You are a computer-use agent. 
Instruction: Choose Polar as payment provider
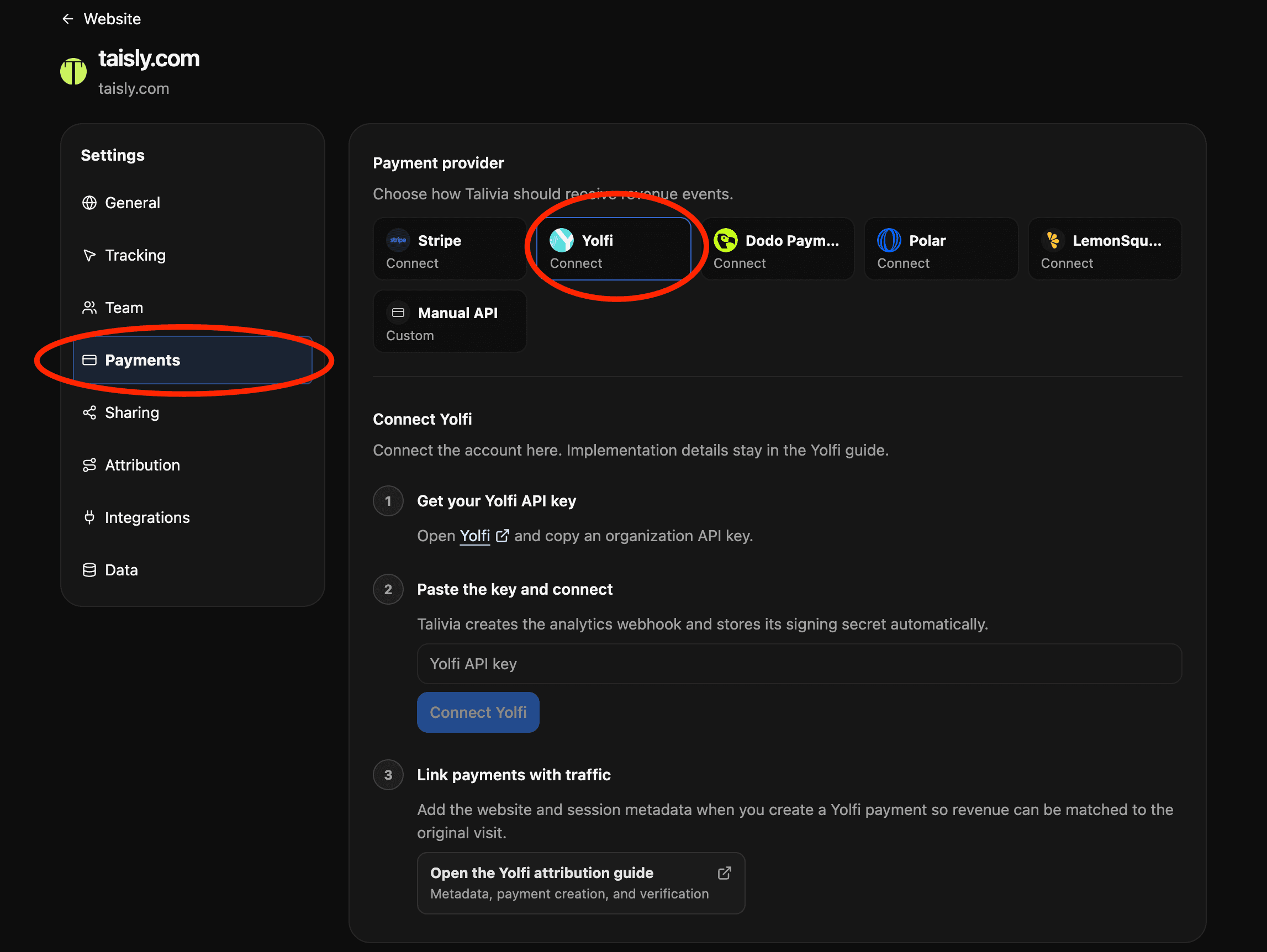(x=941, y=248)
